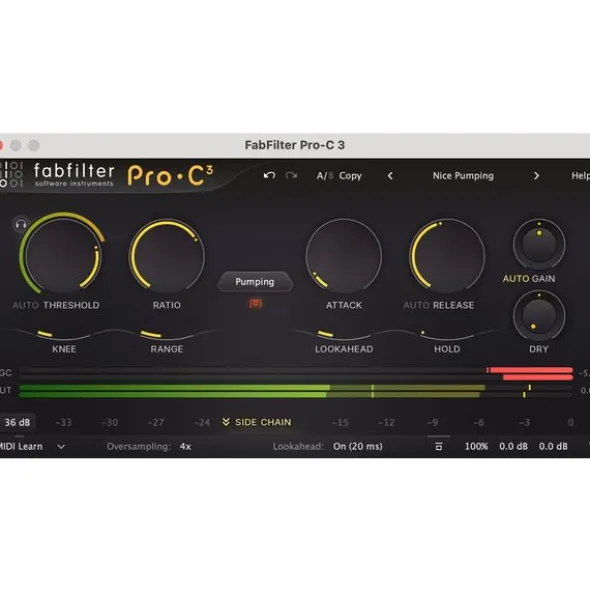
Task: Click the Attack knob
Action: pyautogui.click(x=343, y=256)
